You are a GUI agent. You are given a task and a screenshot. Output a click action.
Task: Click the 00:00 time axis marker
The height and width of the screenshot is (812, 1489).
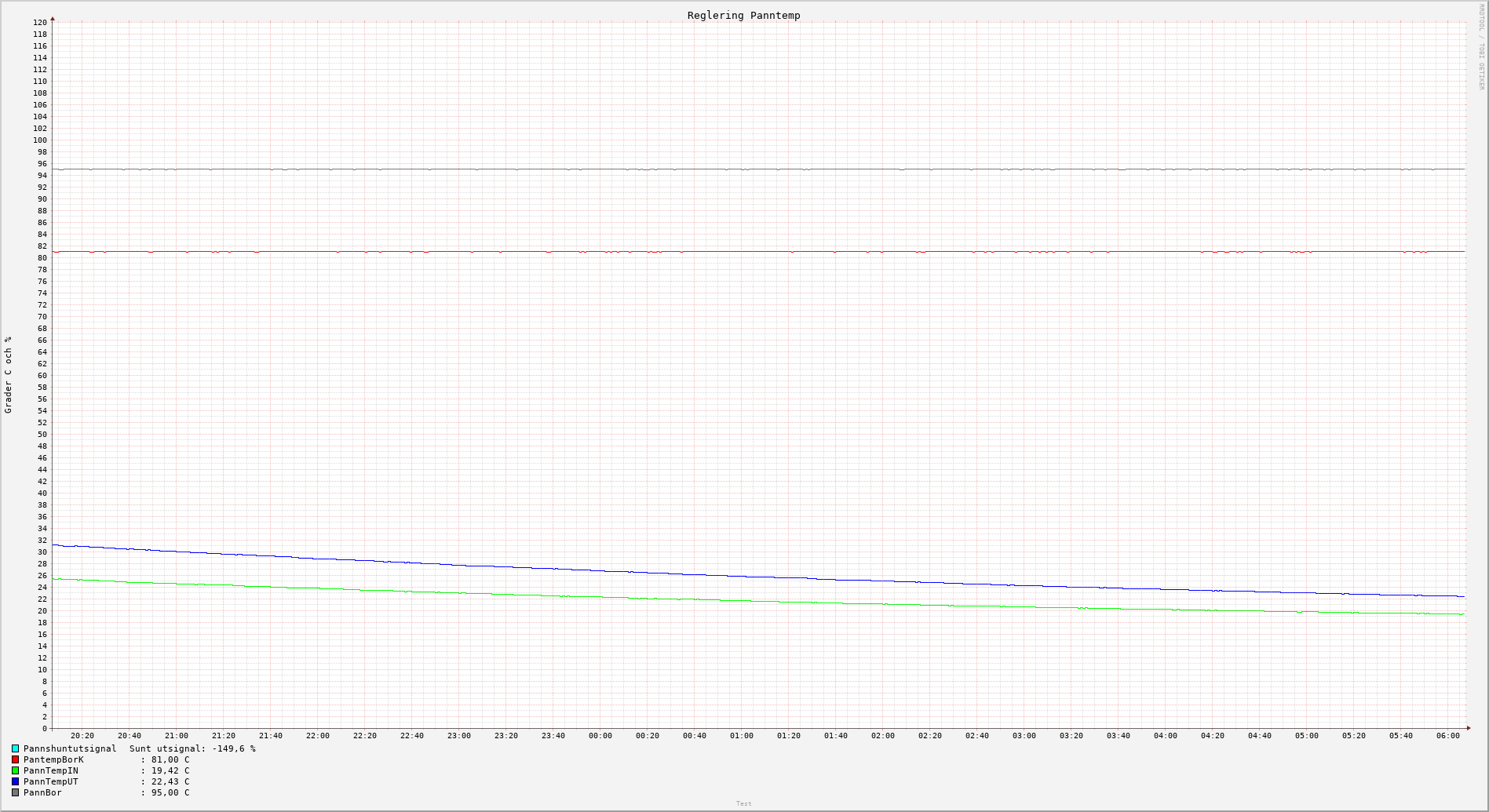(600, 736)
